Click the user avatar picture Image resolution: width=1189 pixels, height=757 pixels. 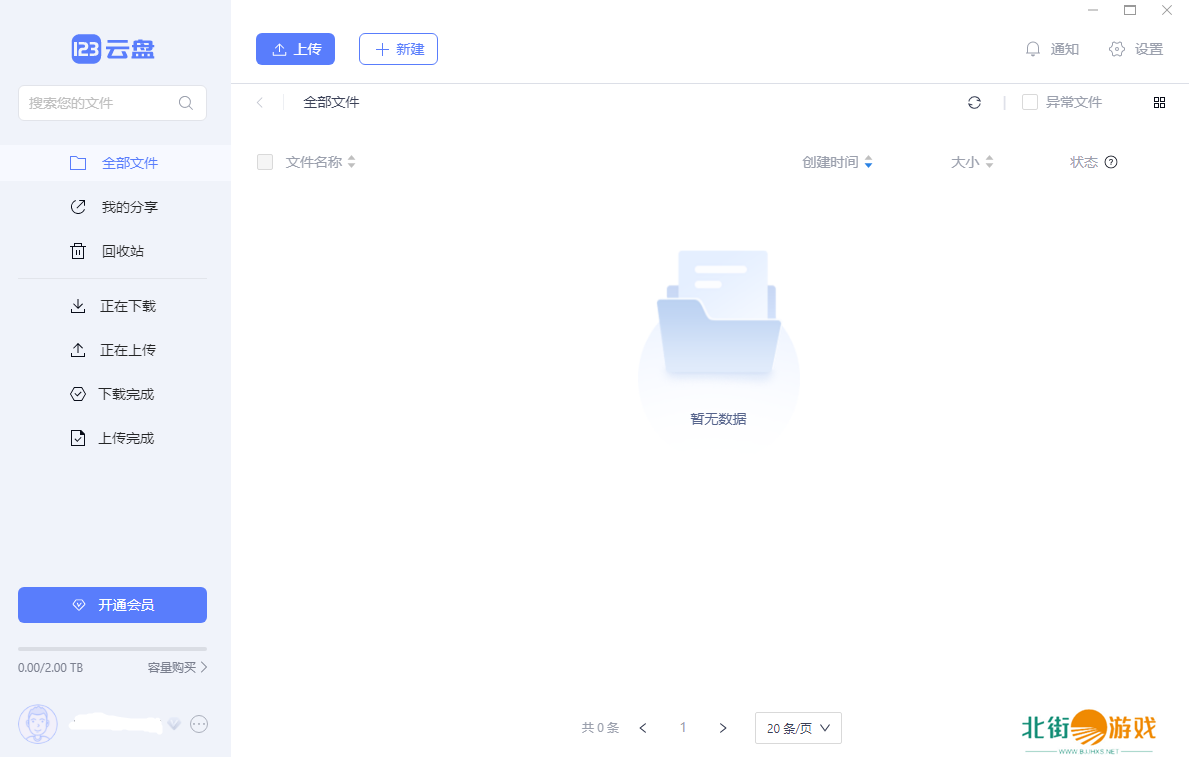(38, 724)
